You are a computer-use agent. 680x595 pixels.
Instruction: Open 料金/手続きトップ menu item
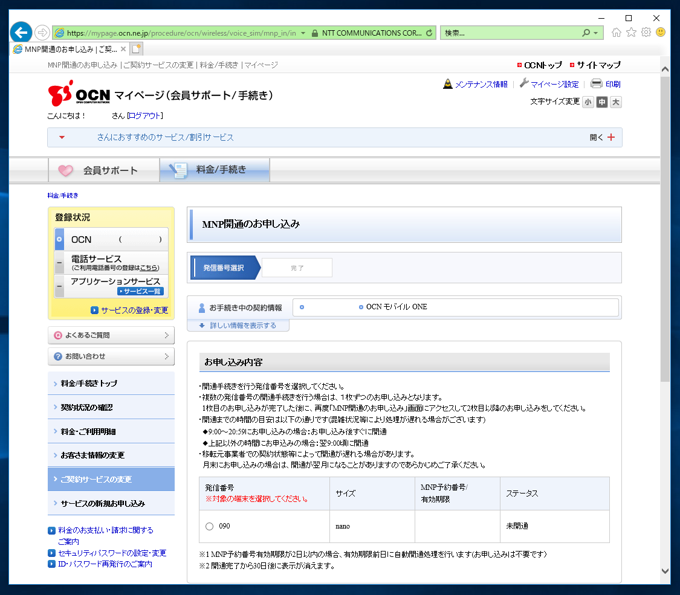tap(111, 383)
